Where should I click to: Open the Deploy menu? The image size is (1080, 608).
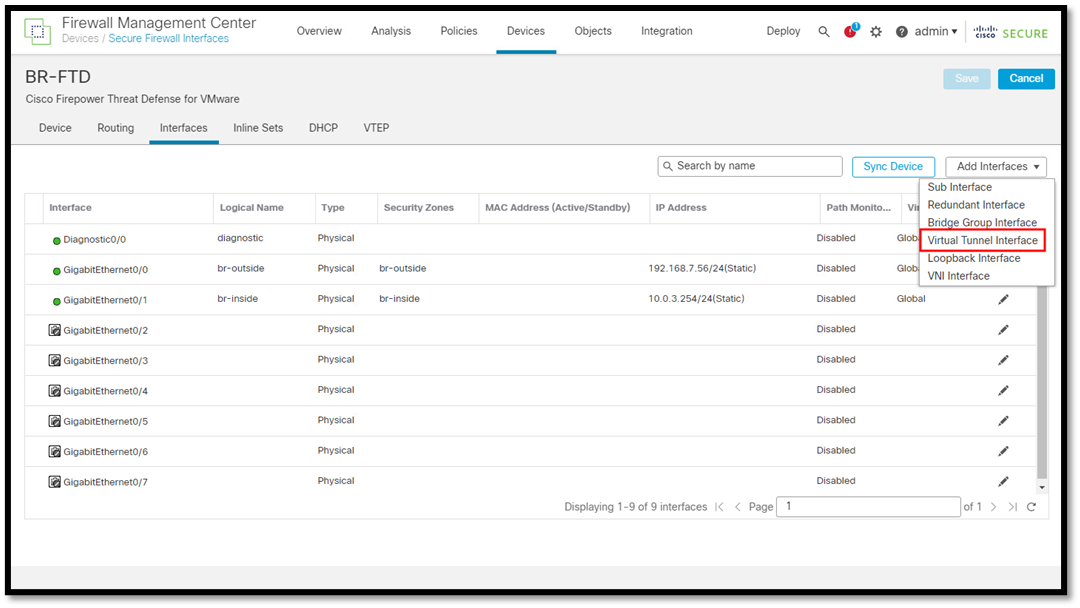(x=783, y=31)
